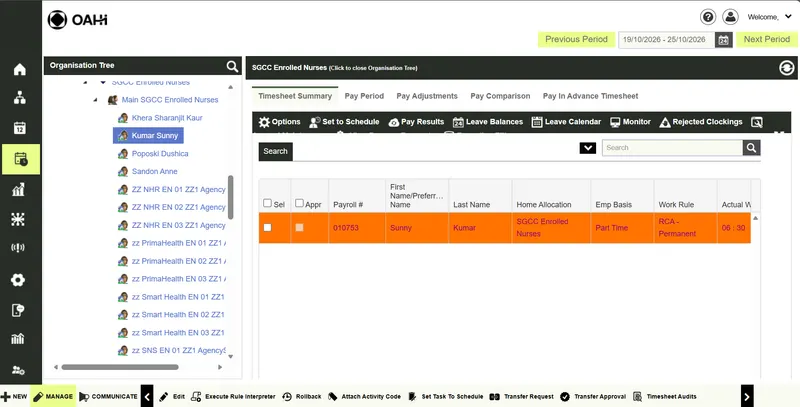Click Transfer Request
This screenshot has width=800, height=407.
pos(521,396)
